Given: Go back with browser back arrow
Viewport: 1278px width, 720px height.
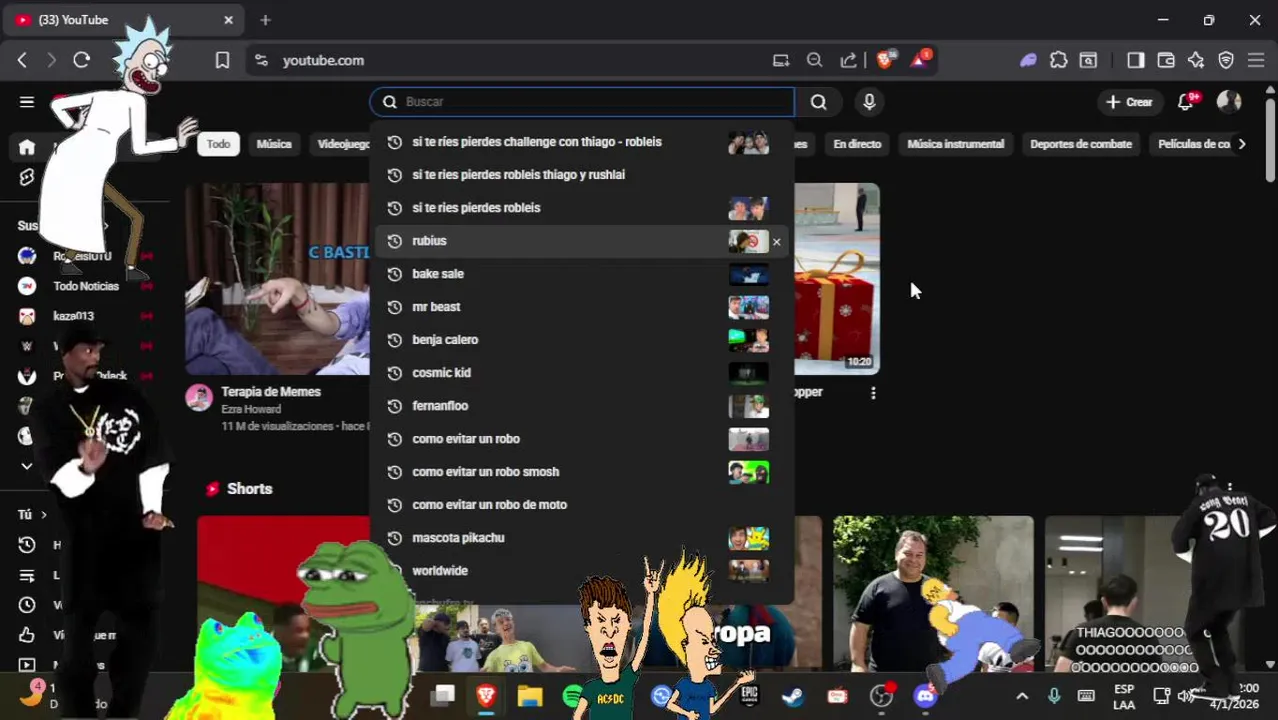Looking at the screenshot, I should [22, 60].
